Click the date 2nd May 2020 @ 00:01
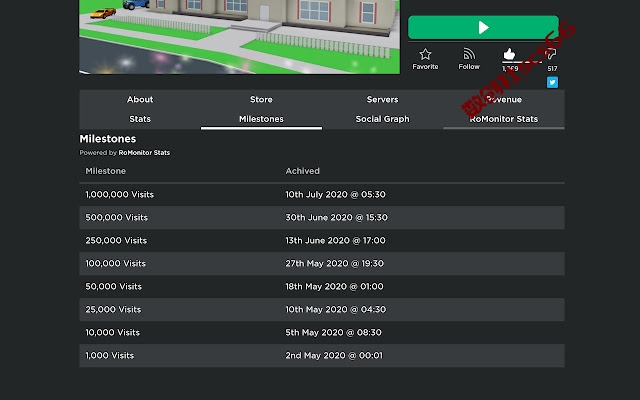This screenshot has height=400, width=640. (334, 356)
